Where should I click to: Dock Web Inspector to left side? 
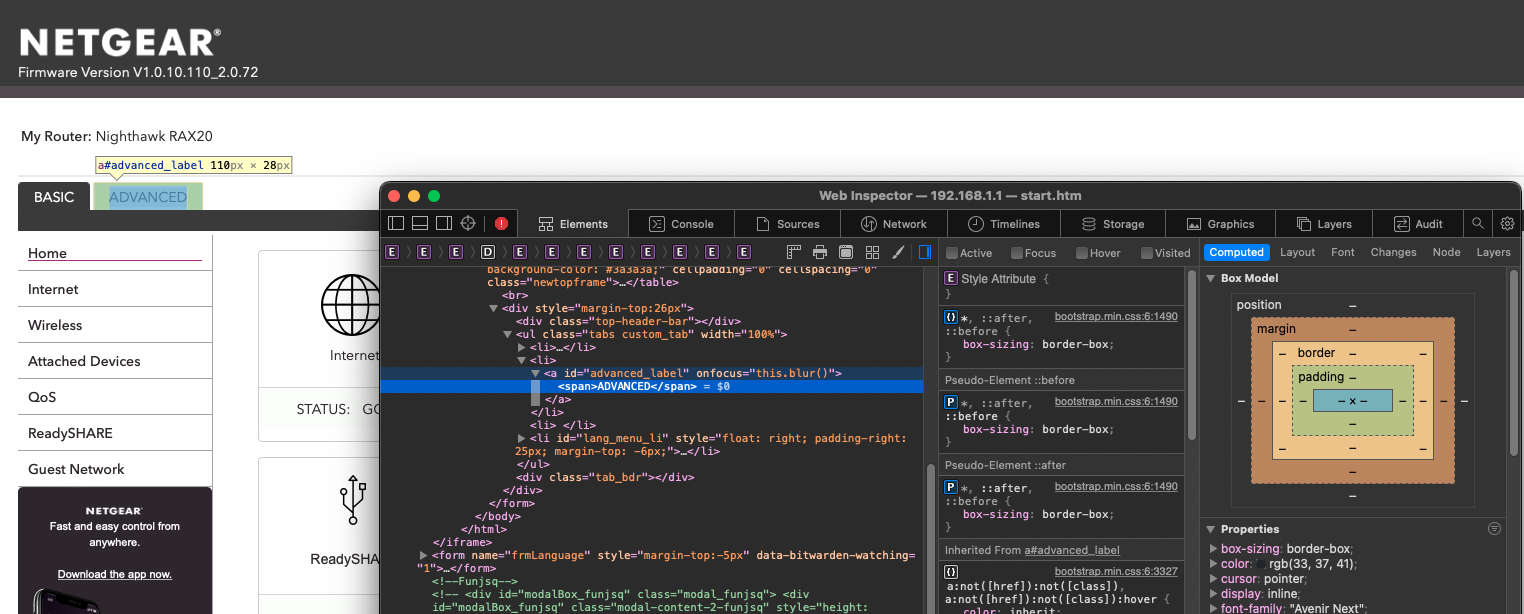[396, 224]
